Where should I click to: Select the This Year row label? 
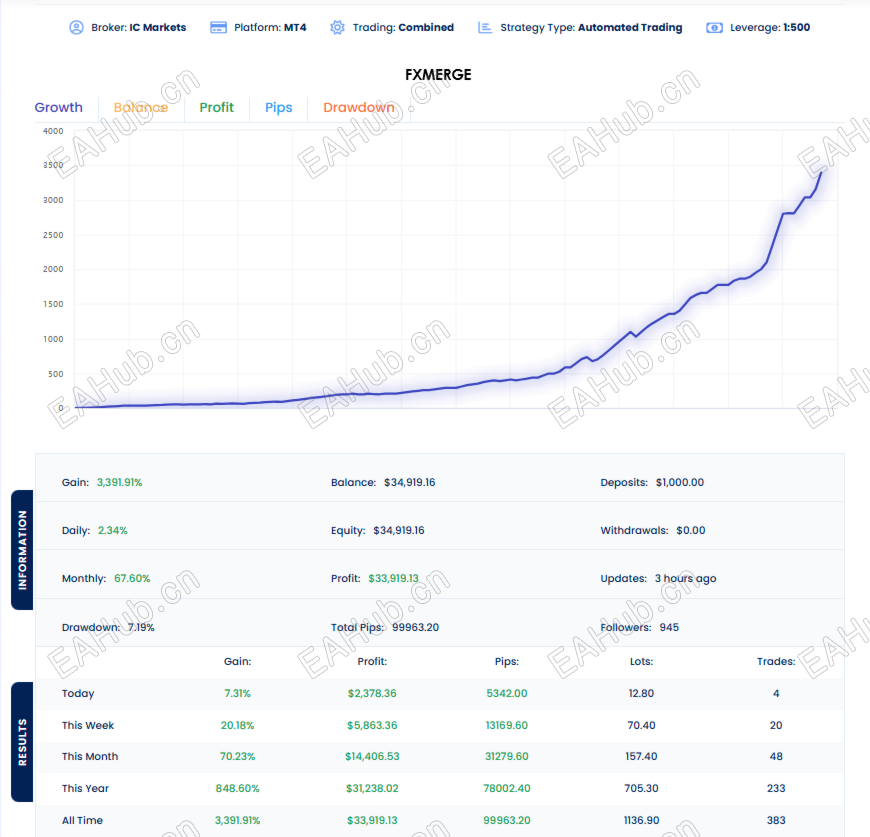[x=85, y=788]
